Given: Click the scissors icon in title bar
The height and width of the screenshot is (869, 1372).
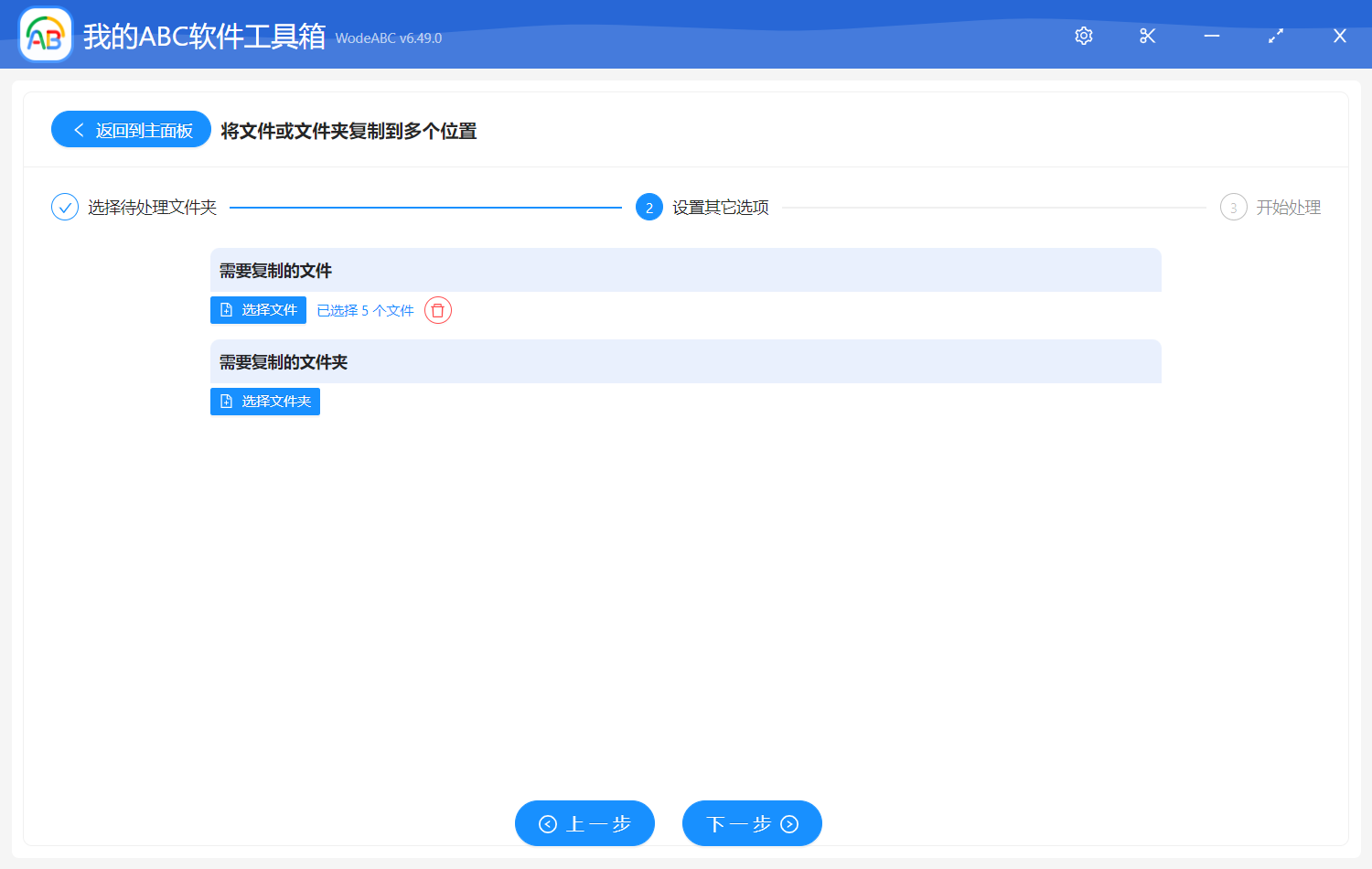Looking at the screenshot, I should (x=1147, y=36).
